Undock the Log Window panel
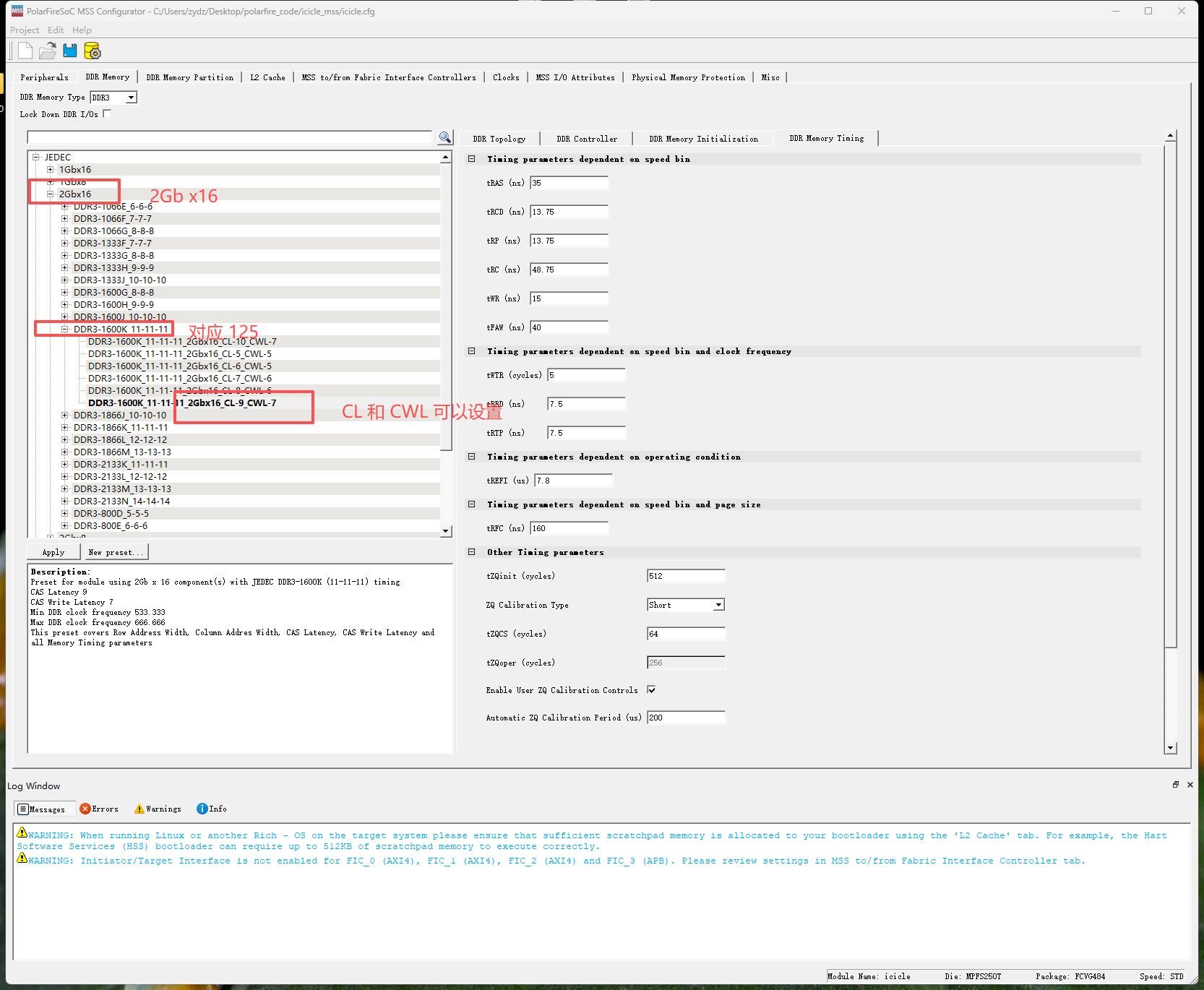 (x=1176, y=785)
